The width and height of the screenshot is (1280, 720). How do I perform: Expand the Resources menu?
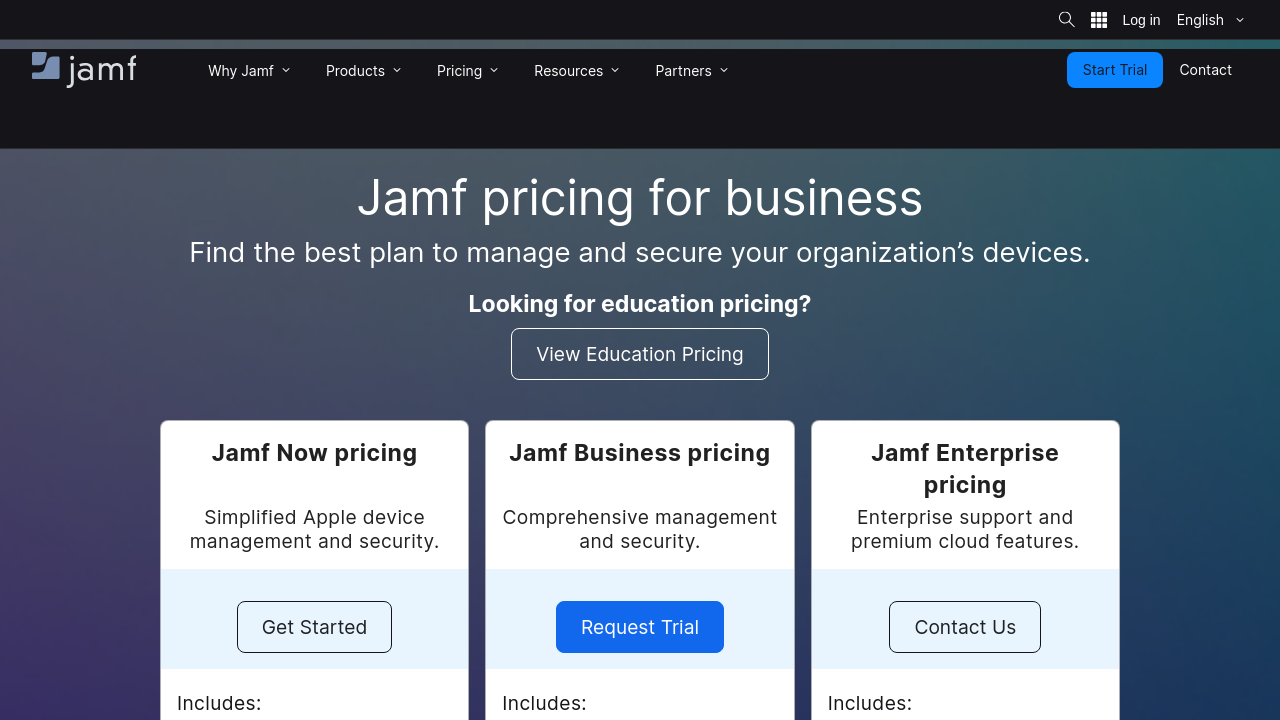pos(577,71)
